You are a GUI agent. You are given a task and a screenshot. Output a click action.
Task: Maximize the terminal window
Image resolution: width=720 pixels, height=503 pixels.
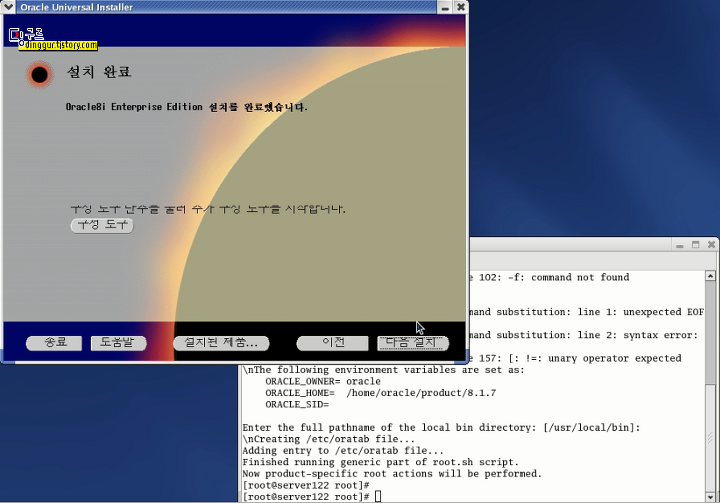[x=696, y=245]
